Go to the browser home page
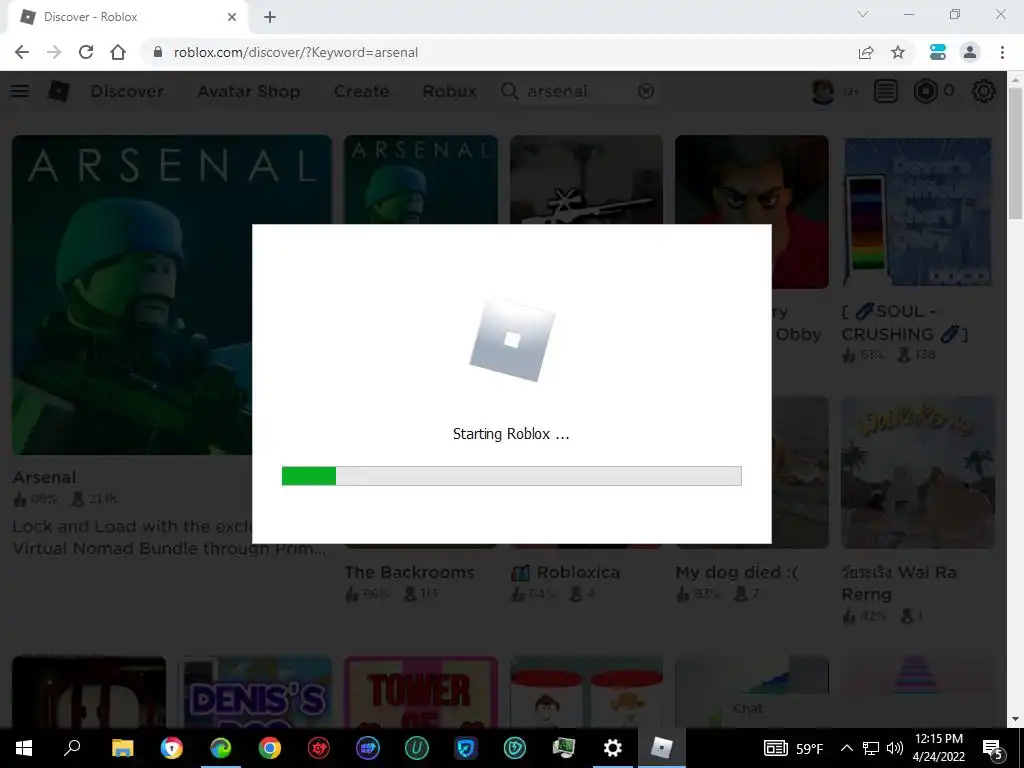Screen dimensions: 1024x768 tap(118, 52)
